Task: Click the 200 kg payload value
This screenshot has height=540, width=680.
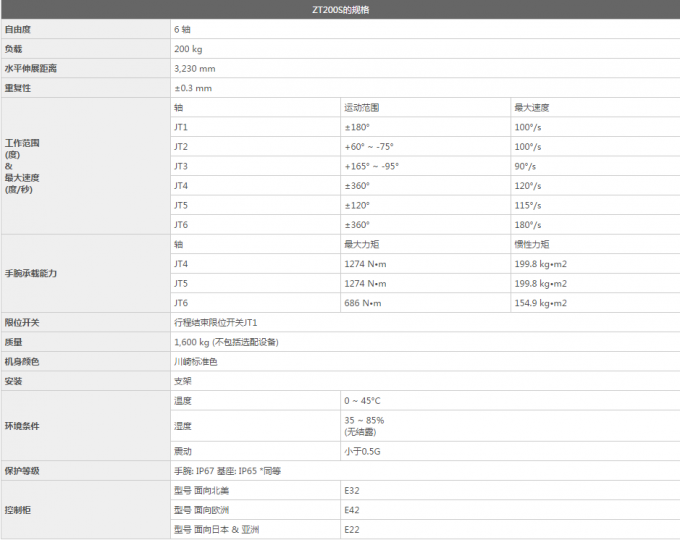Action: 187,49
